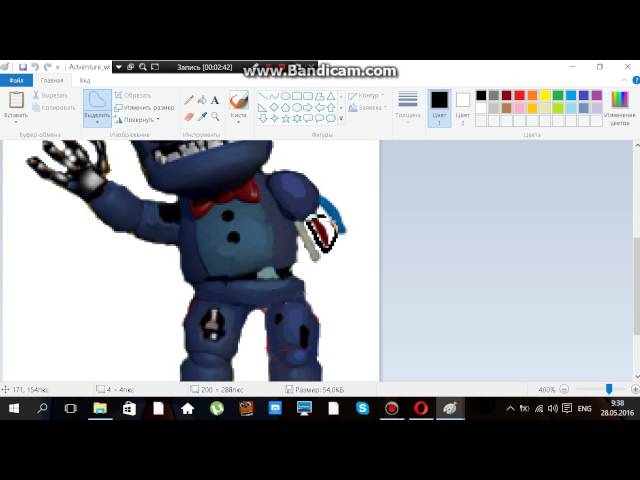Image resolution: width=640 pixels, height=480 pixels.
Task: Open Edit colors (Изменение цветов) dialog
Action: (620, 109)
